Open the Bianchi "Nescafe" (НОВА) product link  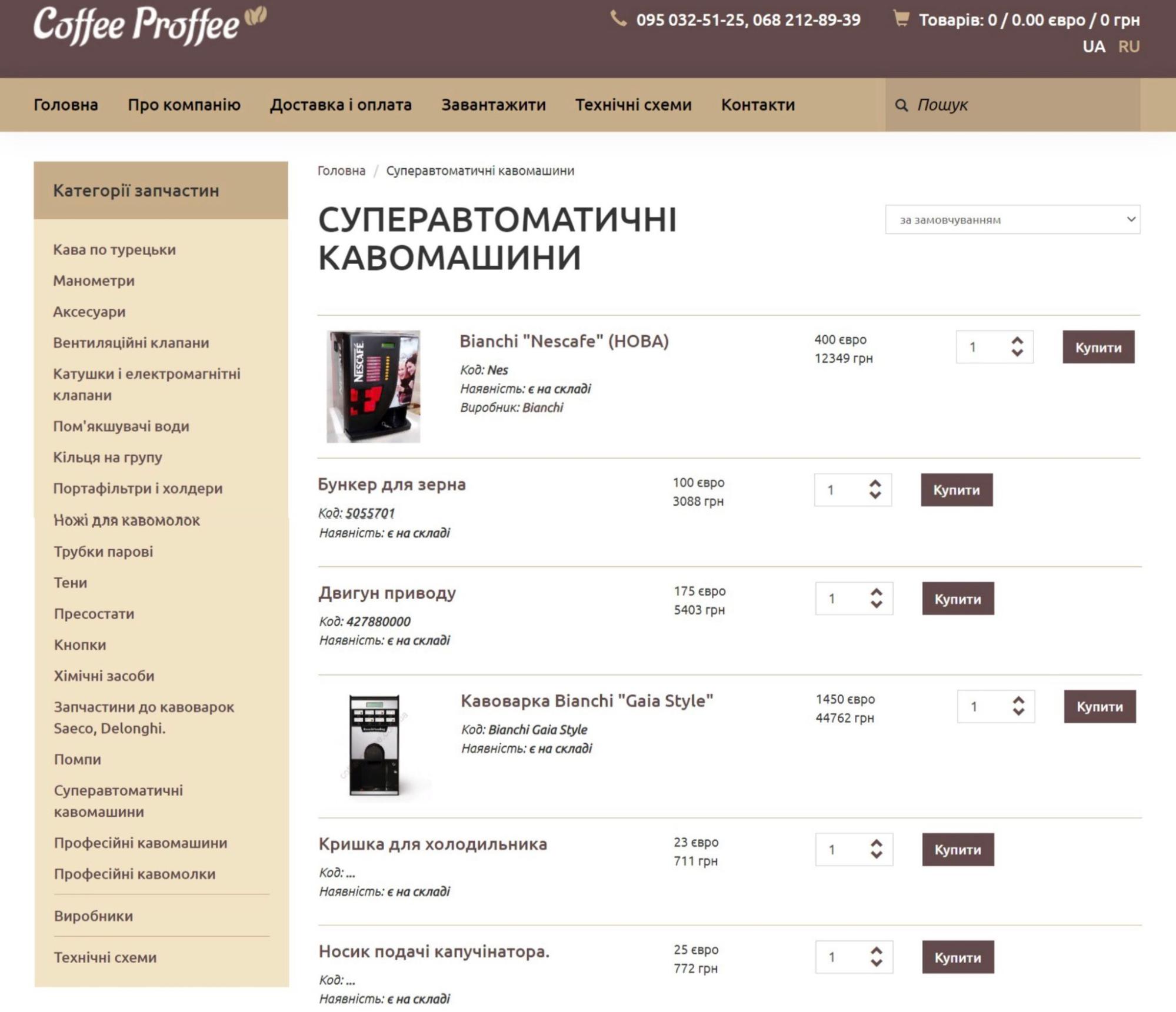(564, 341)
